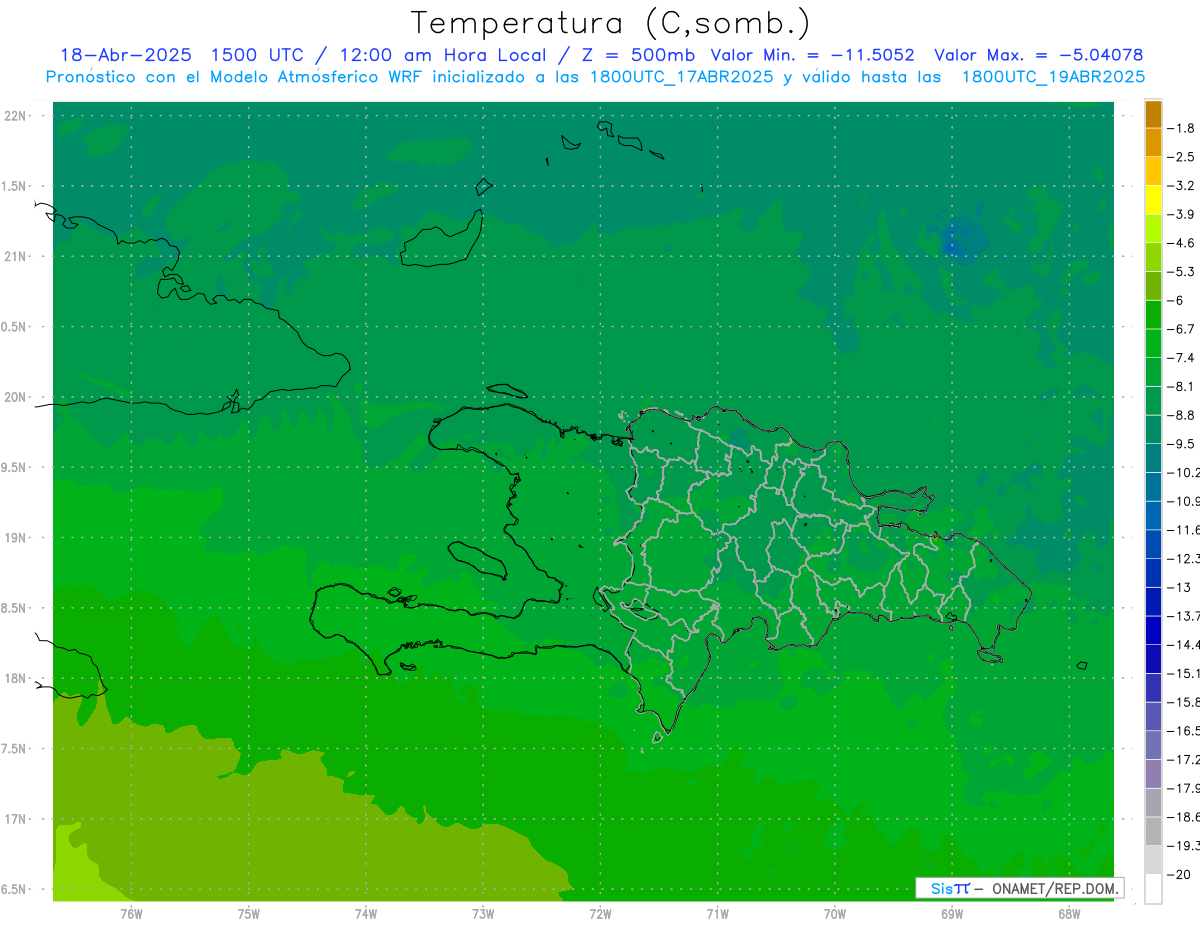Click the "1500 UTC" time text

tap(258, 55)
